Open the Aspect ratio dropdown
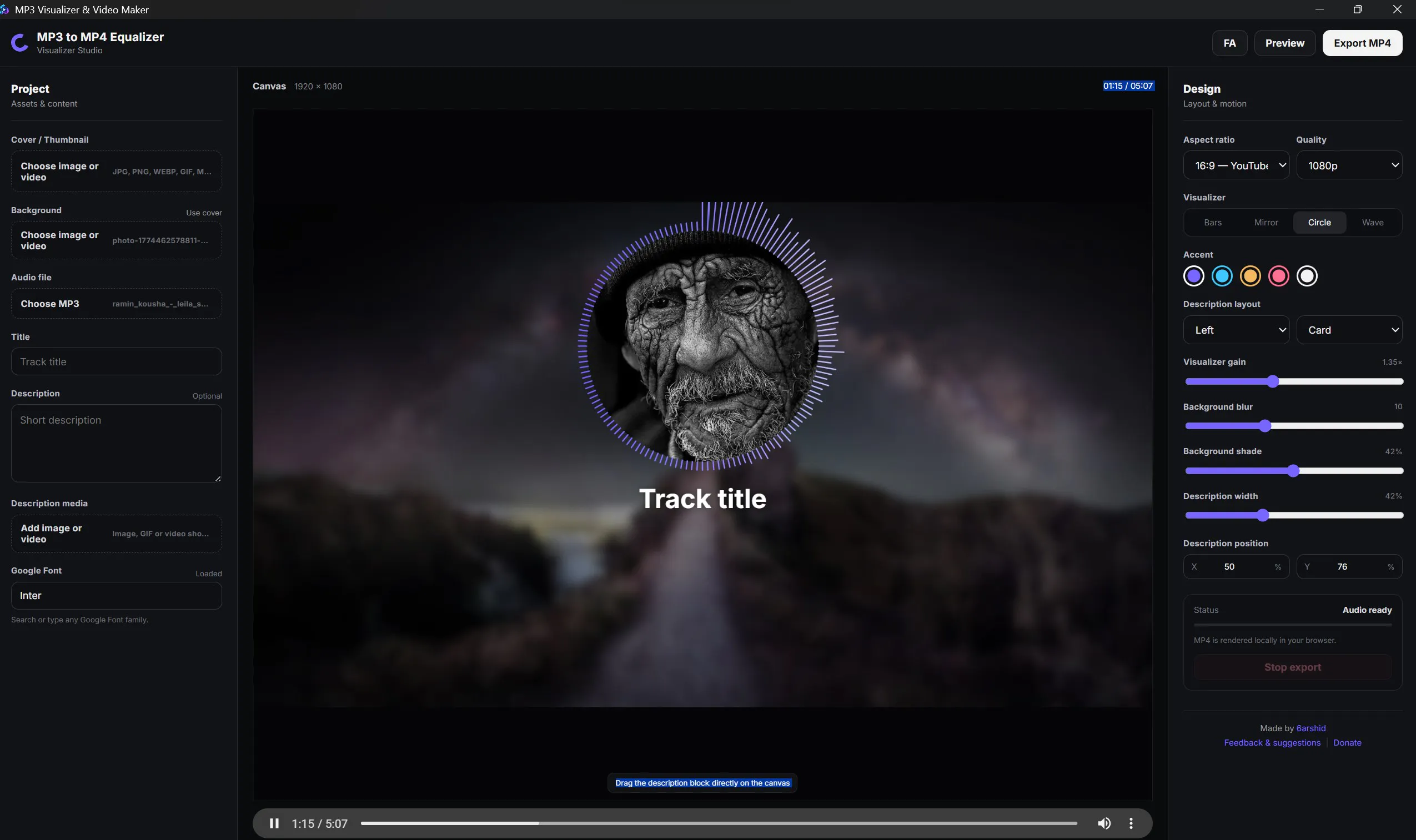 point(1236,165)
